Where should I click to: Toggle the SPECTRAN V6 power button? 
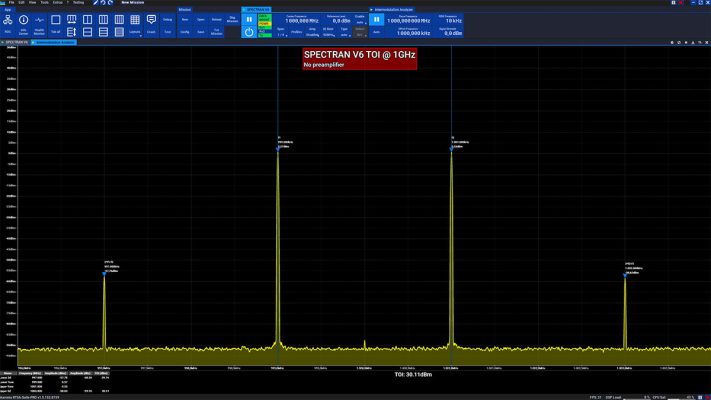[x=249, y=32]
